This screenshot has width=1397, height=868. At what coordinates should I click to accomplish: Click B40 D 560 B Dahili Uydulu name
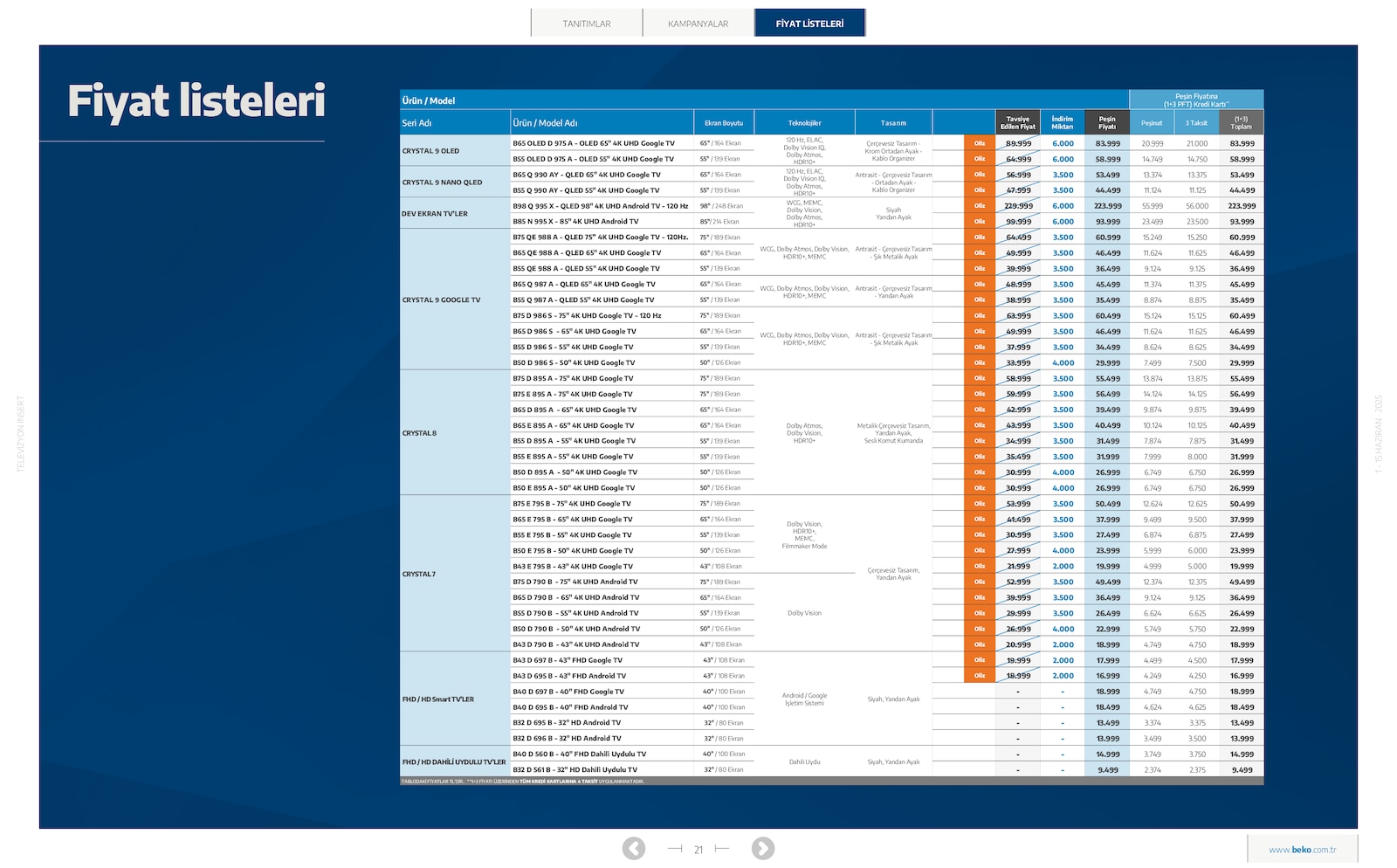pyautogui.click(x=580, y=754)
